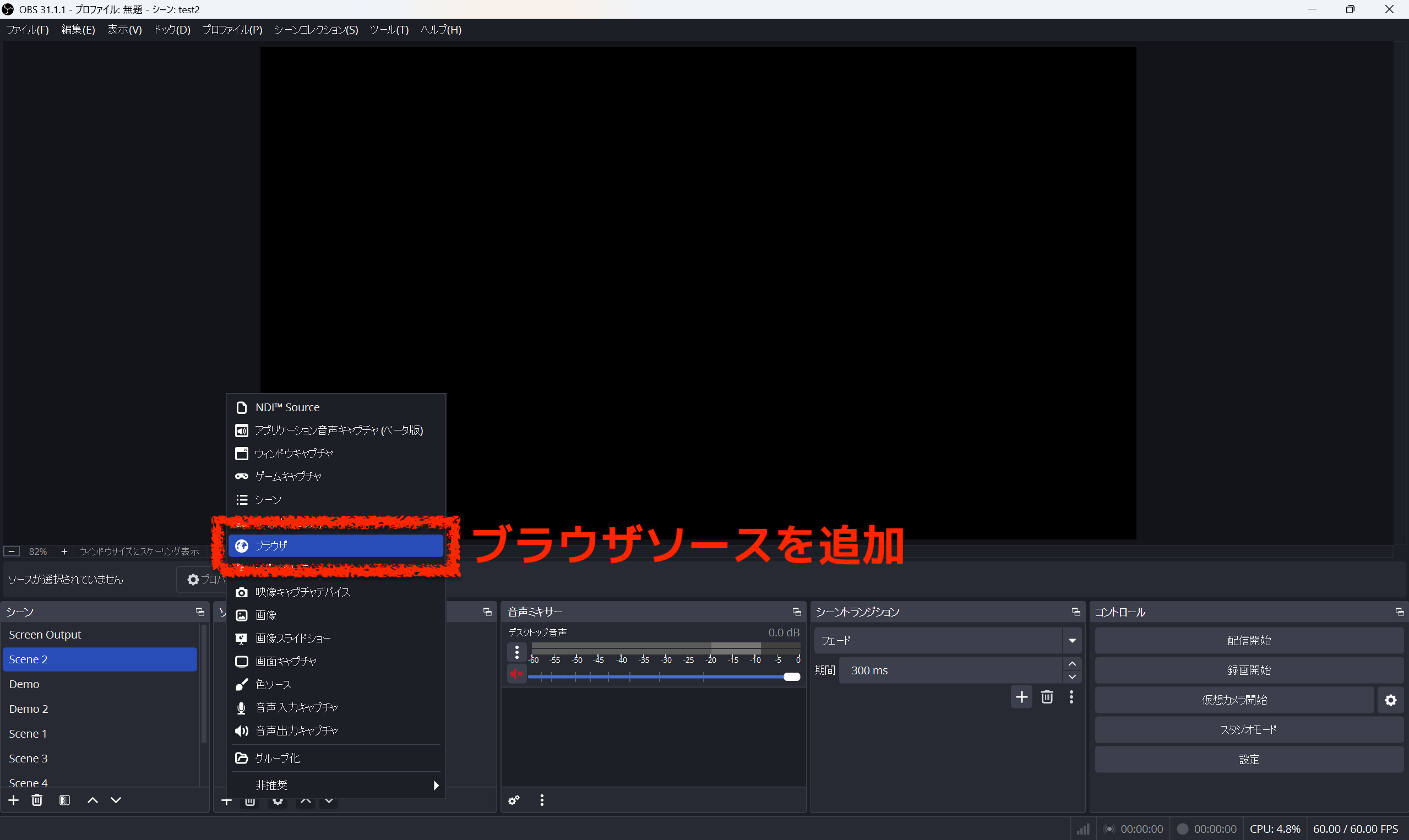
Task: Pop out the Scenes dock
Action: (x=200, y=612)
